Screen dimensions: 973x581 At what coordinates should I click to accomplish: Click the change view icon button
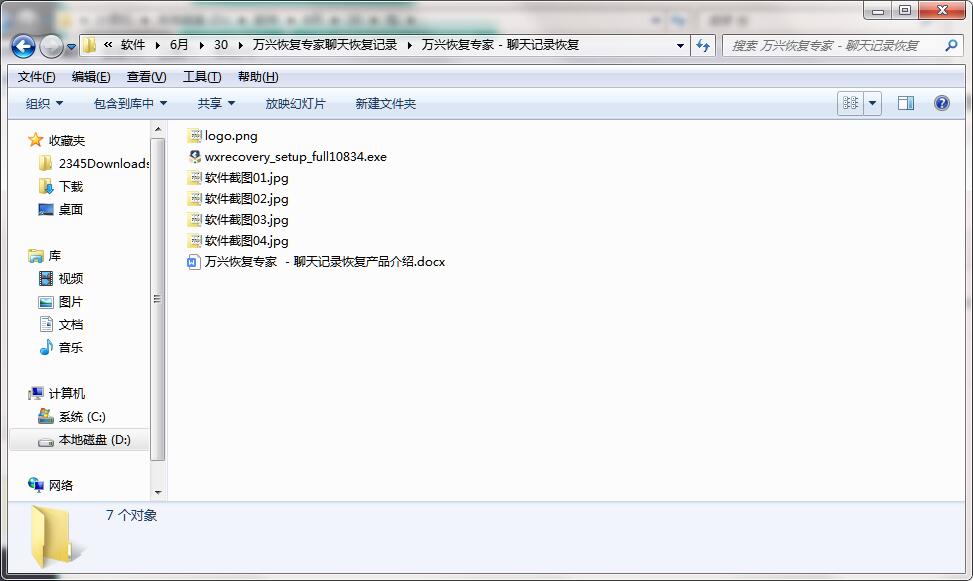pos(851,103)
